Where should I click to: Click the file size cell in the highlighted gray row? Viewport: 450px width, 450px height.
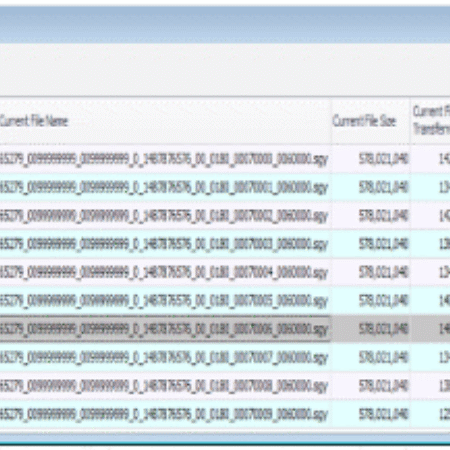pyautogui.click(x=371, y=329)
